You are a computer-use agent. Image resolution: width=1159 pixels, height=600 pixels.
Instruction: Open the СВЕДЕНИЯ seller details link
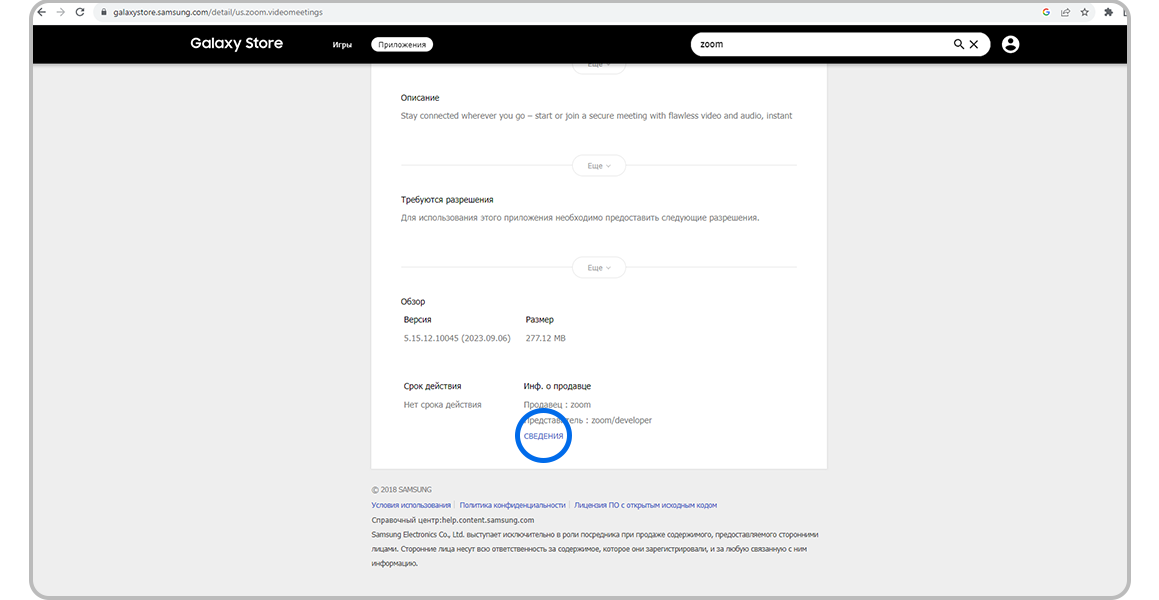pyautogui.click(x=543, y=436)
